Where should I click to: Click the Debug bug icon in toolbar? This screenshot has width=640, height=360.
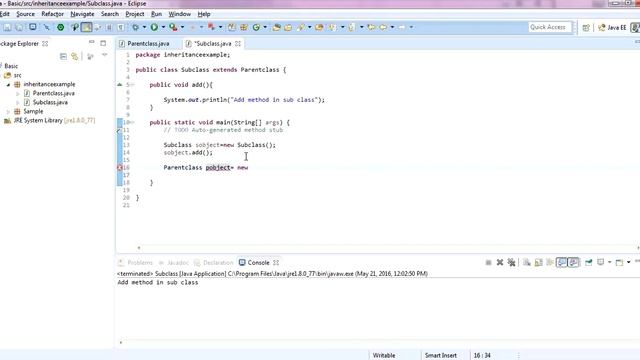tap(135, 27)
